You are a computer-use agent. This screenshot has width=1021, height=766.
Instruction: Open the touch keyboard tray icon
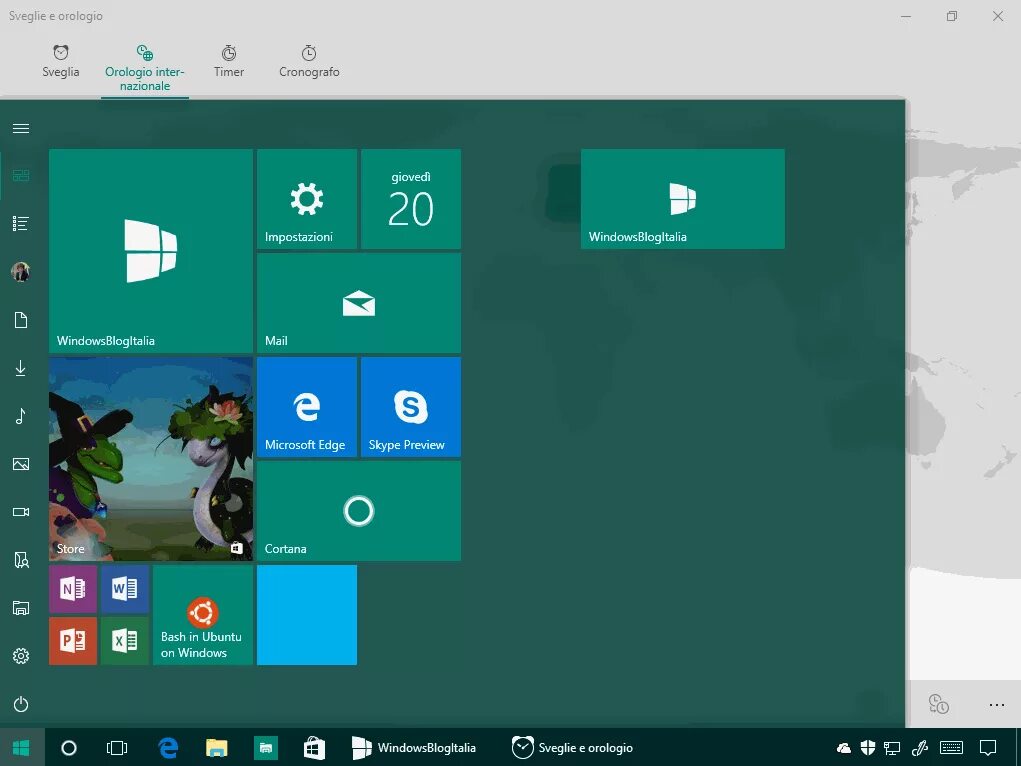pos(951,748)
